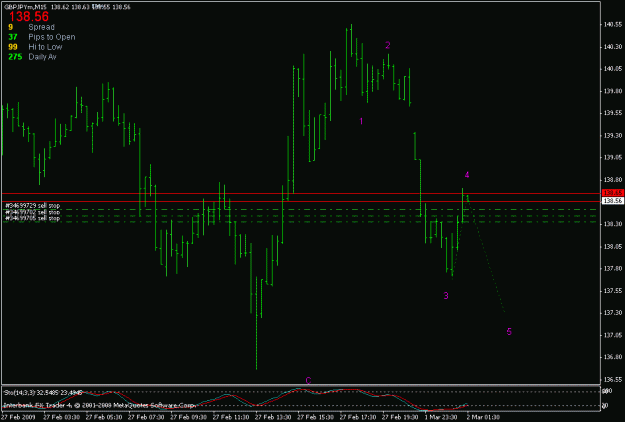Select the magenta wave label 1
Image resolution: width=625 pixels, height=422 pixels.
click(361, 121)
